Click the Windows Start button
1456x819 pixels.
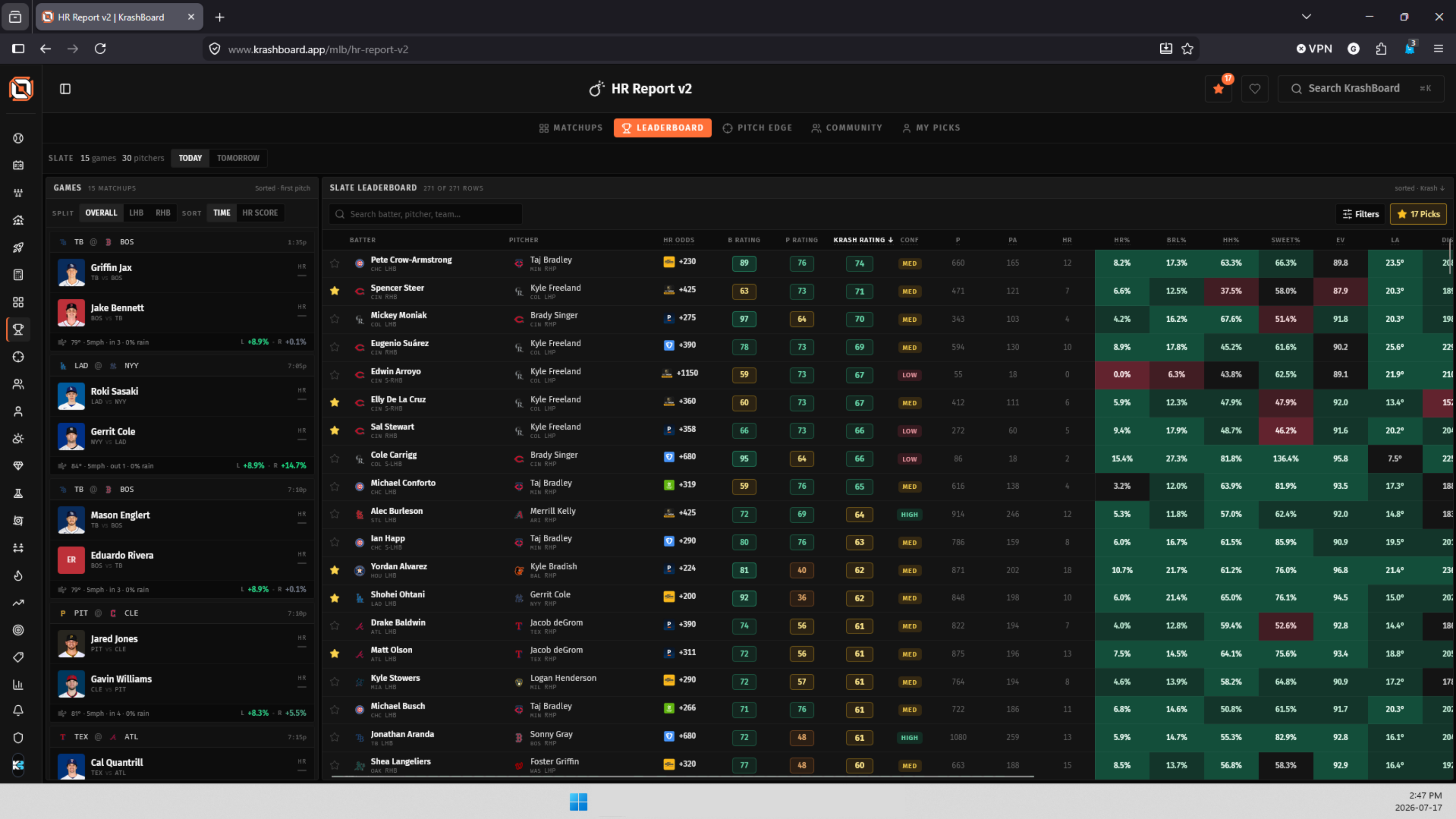pos(578,801)
